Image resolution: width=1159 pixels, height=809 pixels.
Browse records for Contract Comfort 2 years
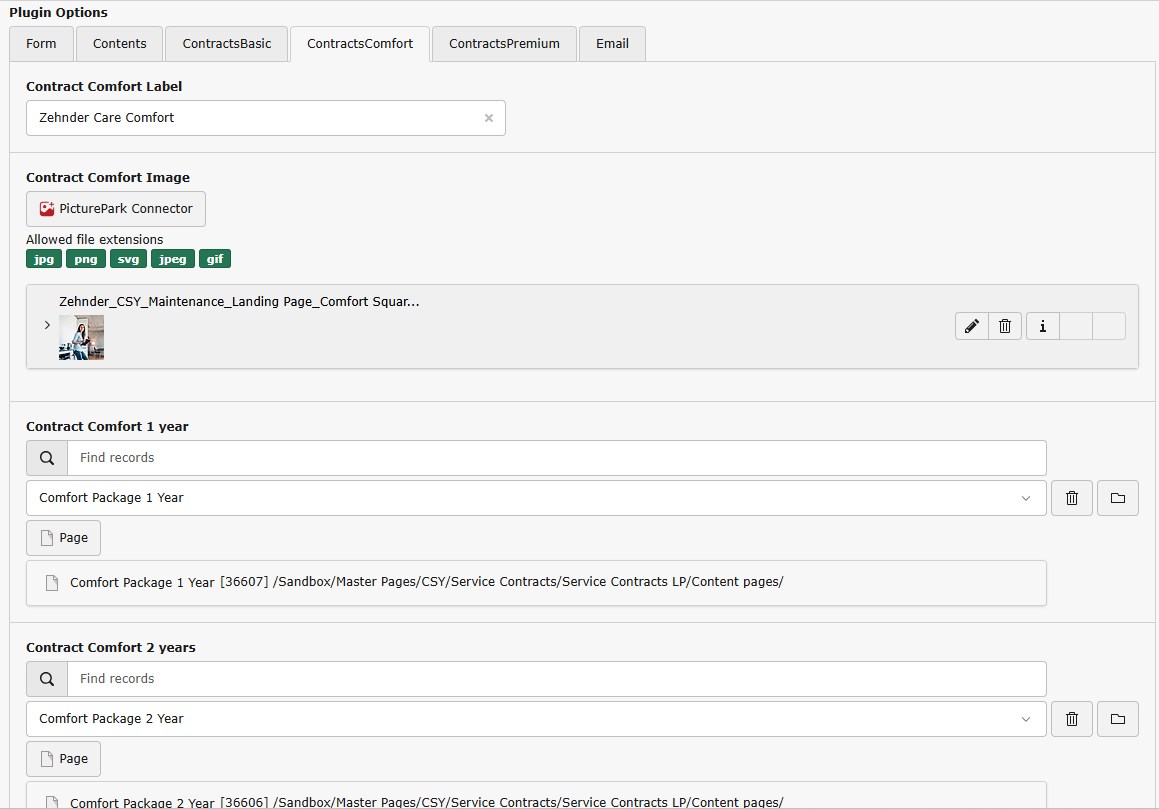(x=1117, y=719)
